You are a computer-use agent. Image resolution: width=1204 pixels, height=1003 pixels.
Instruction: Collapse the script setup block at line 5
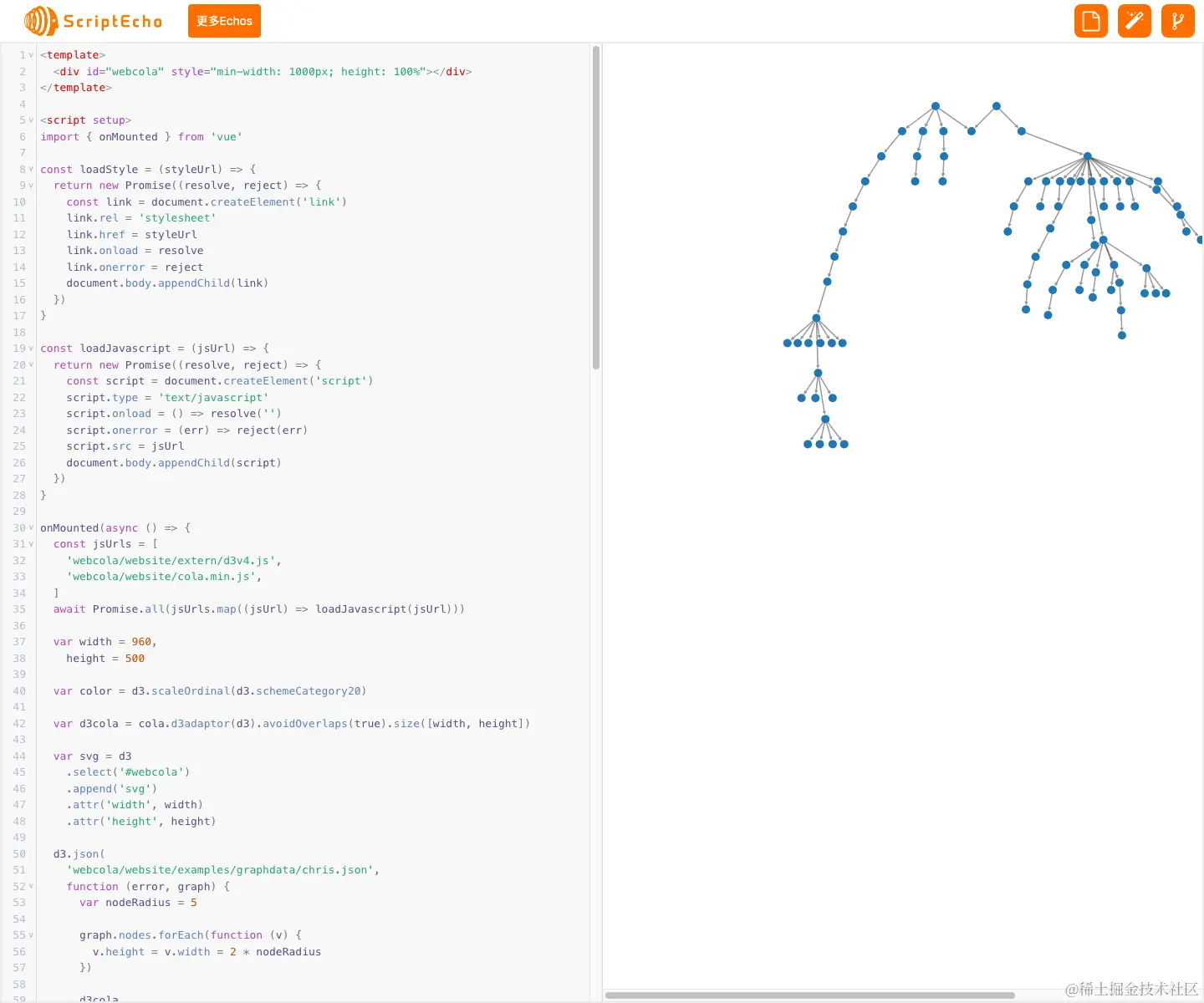[x=32, y=120]
